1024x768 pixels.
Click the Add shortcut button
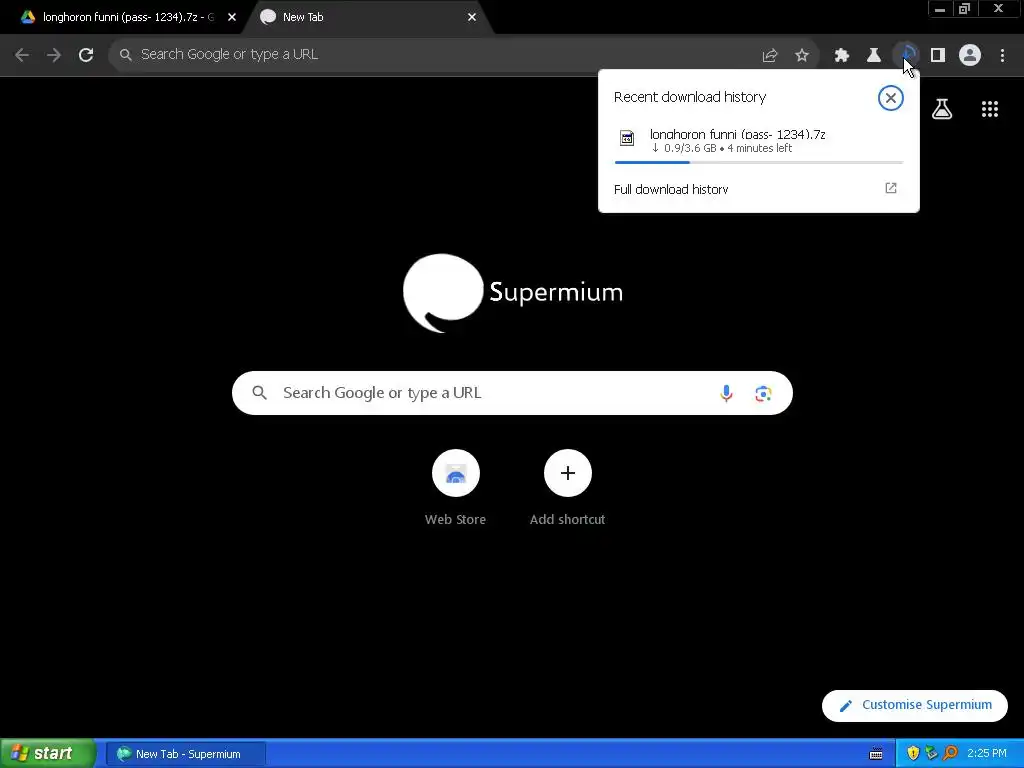[x=568, y=488]
